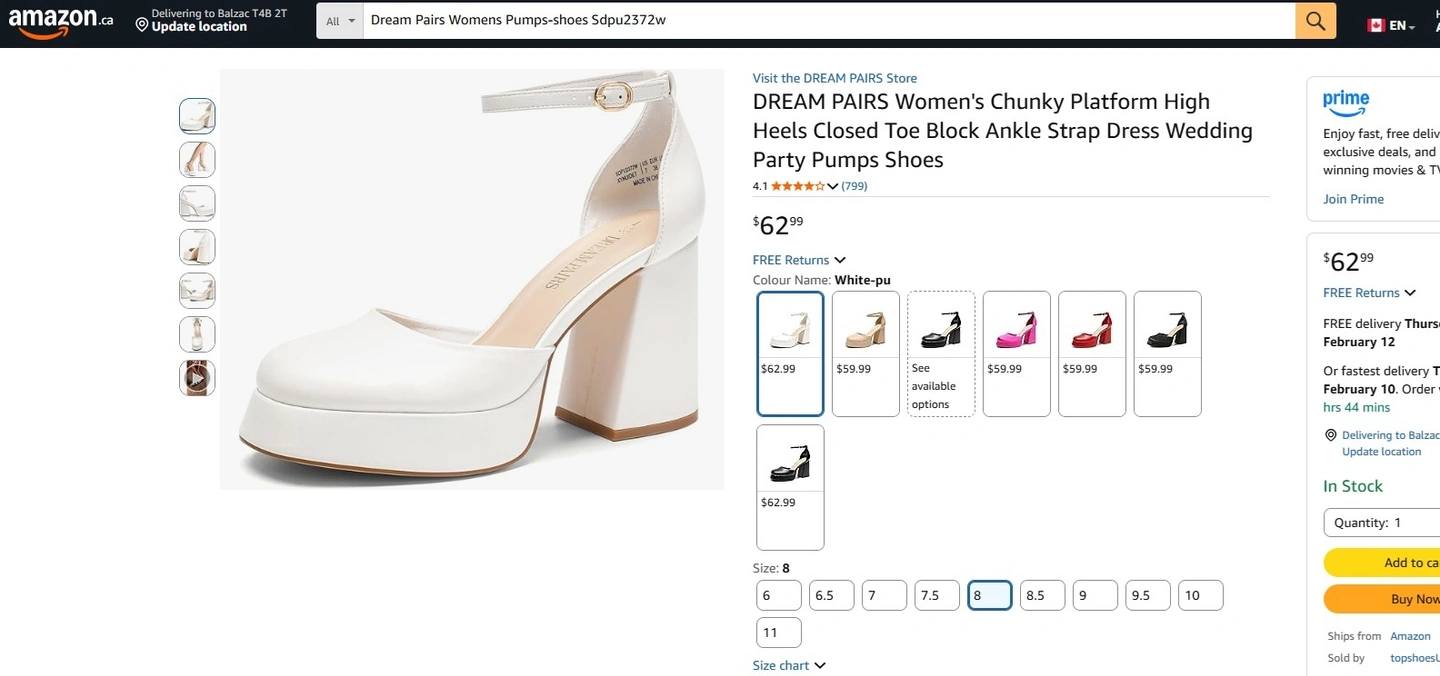The height and width of the screenshot is (676, 1440).
Task: Select the second product image thumbnail
Action: click(x=197, y=160)
